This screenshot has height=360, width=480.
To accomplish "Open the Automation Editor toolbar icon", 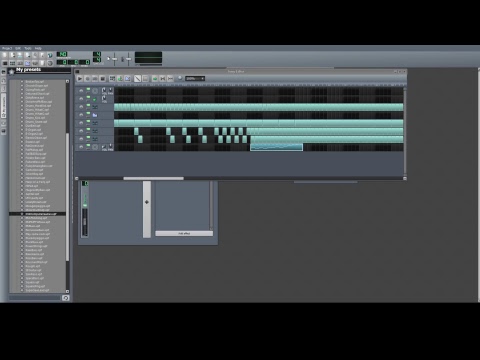I will (x=28, y=63).
